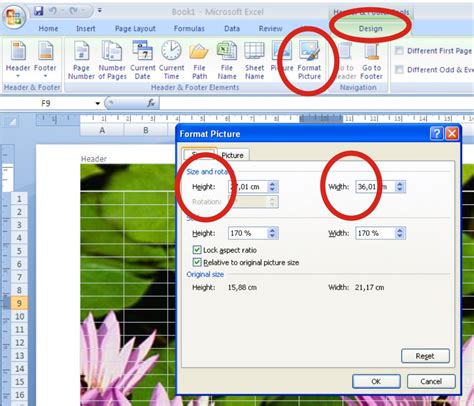Switch to the Picture tab in dialog
The image size is (474, 406).
coord(232,155)
